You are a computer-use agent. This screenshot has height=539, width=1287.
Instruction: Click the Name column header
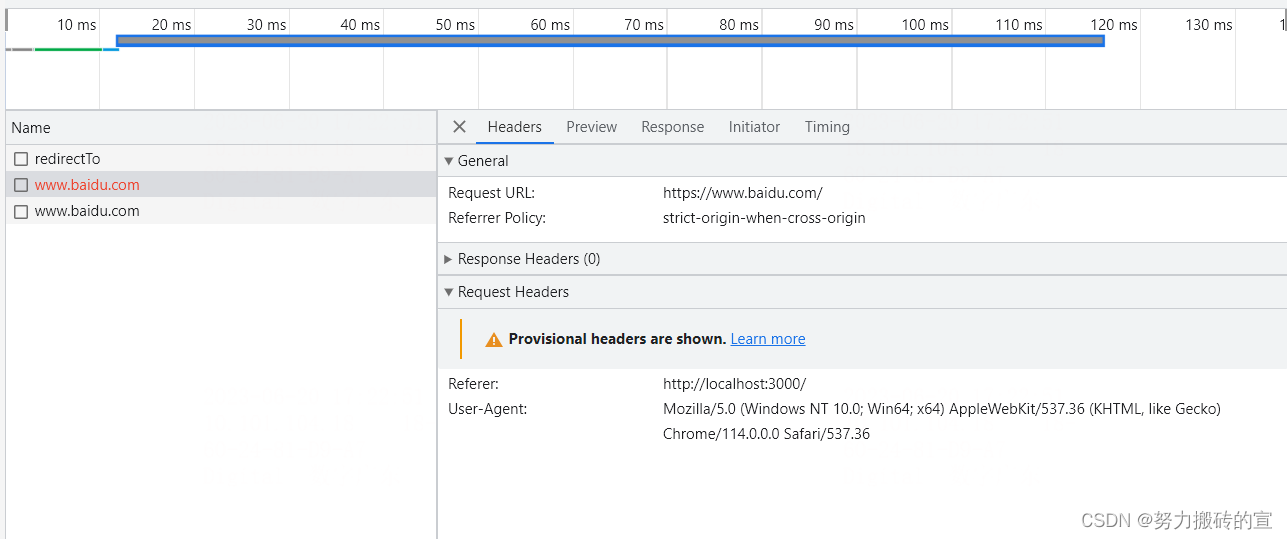coord(31,128)
